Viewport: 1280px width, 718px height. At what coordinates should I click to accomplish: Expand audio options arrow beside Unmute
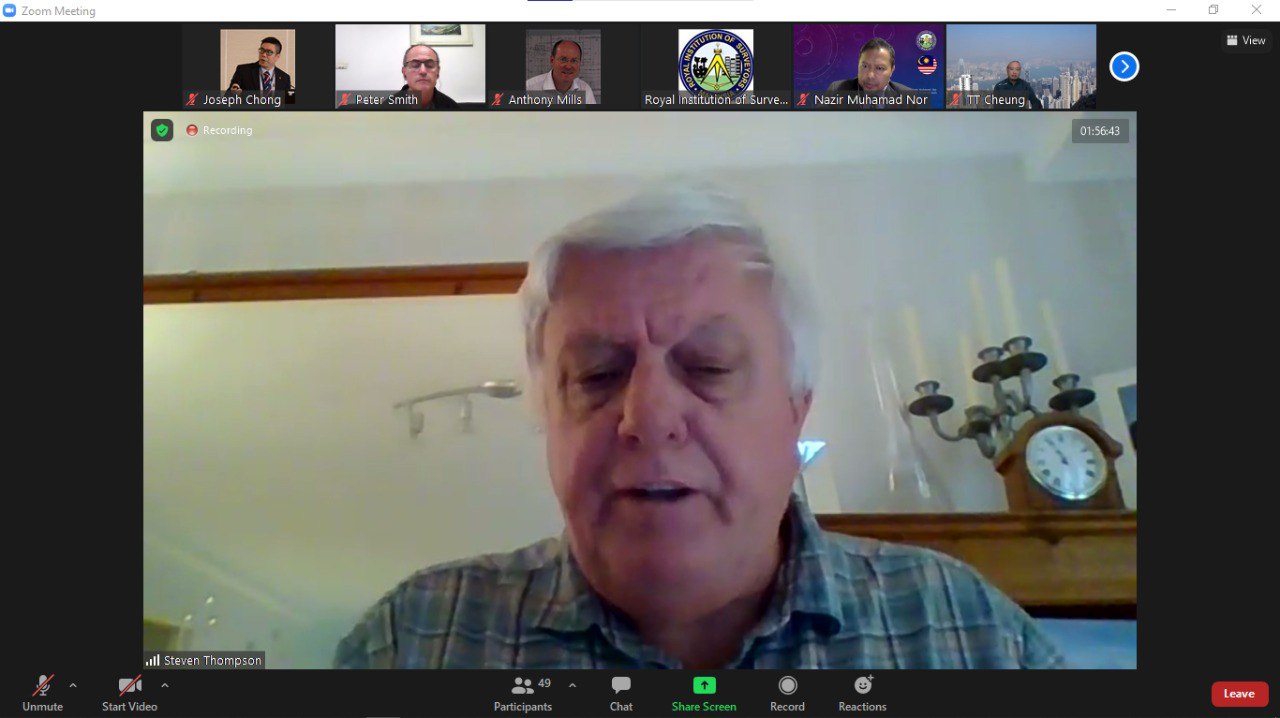pos(73,685)
